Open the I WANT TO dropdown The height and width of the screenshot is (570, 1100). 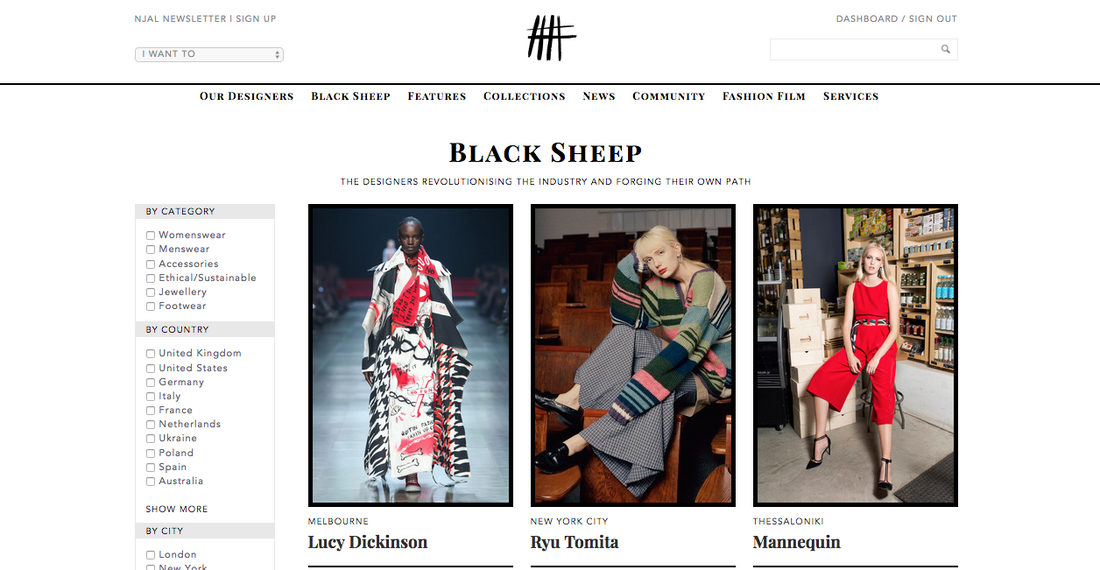(x=209, y=54)
